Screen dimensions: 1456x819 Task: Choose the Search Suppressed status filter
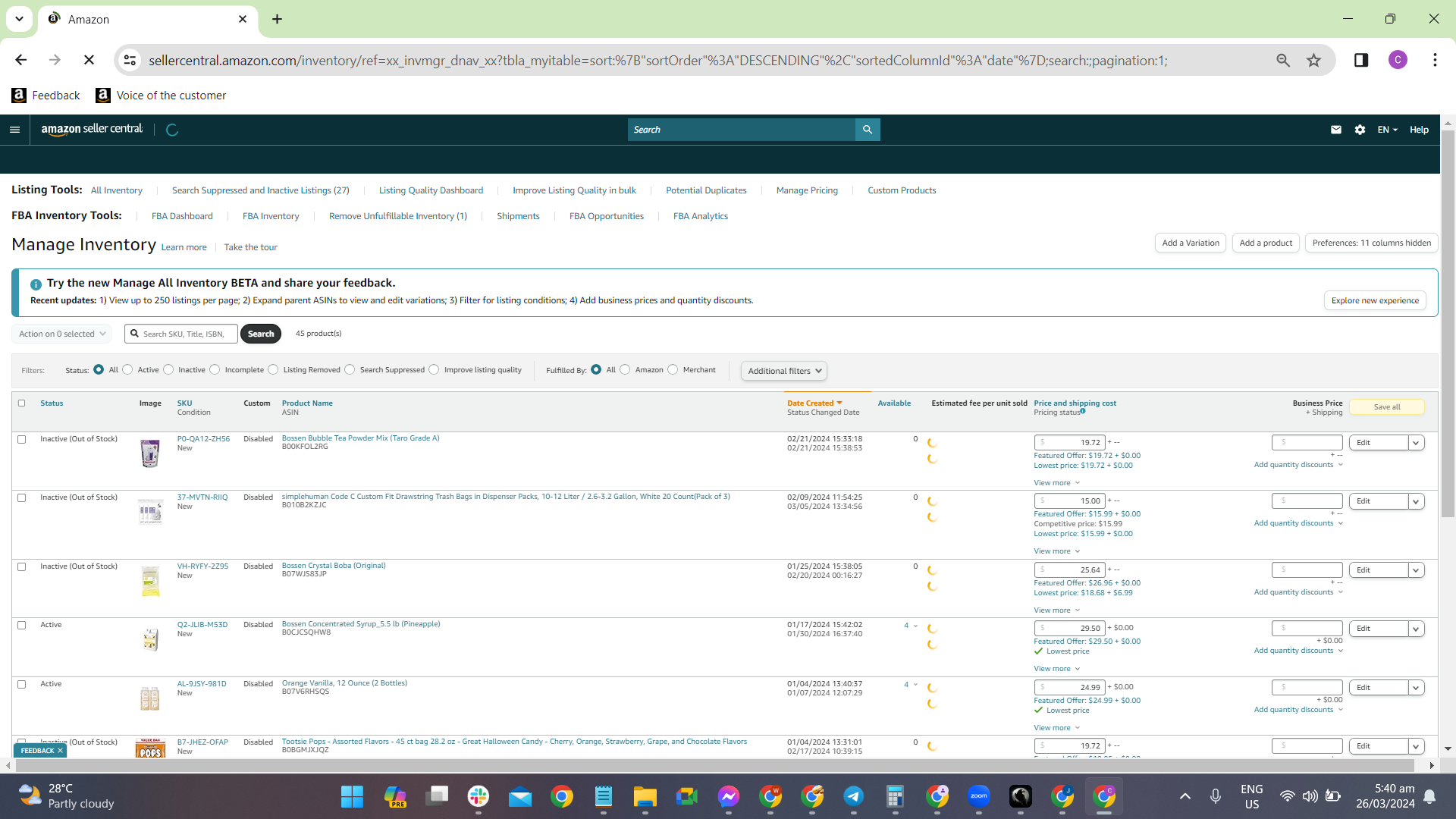350,370
